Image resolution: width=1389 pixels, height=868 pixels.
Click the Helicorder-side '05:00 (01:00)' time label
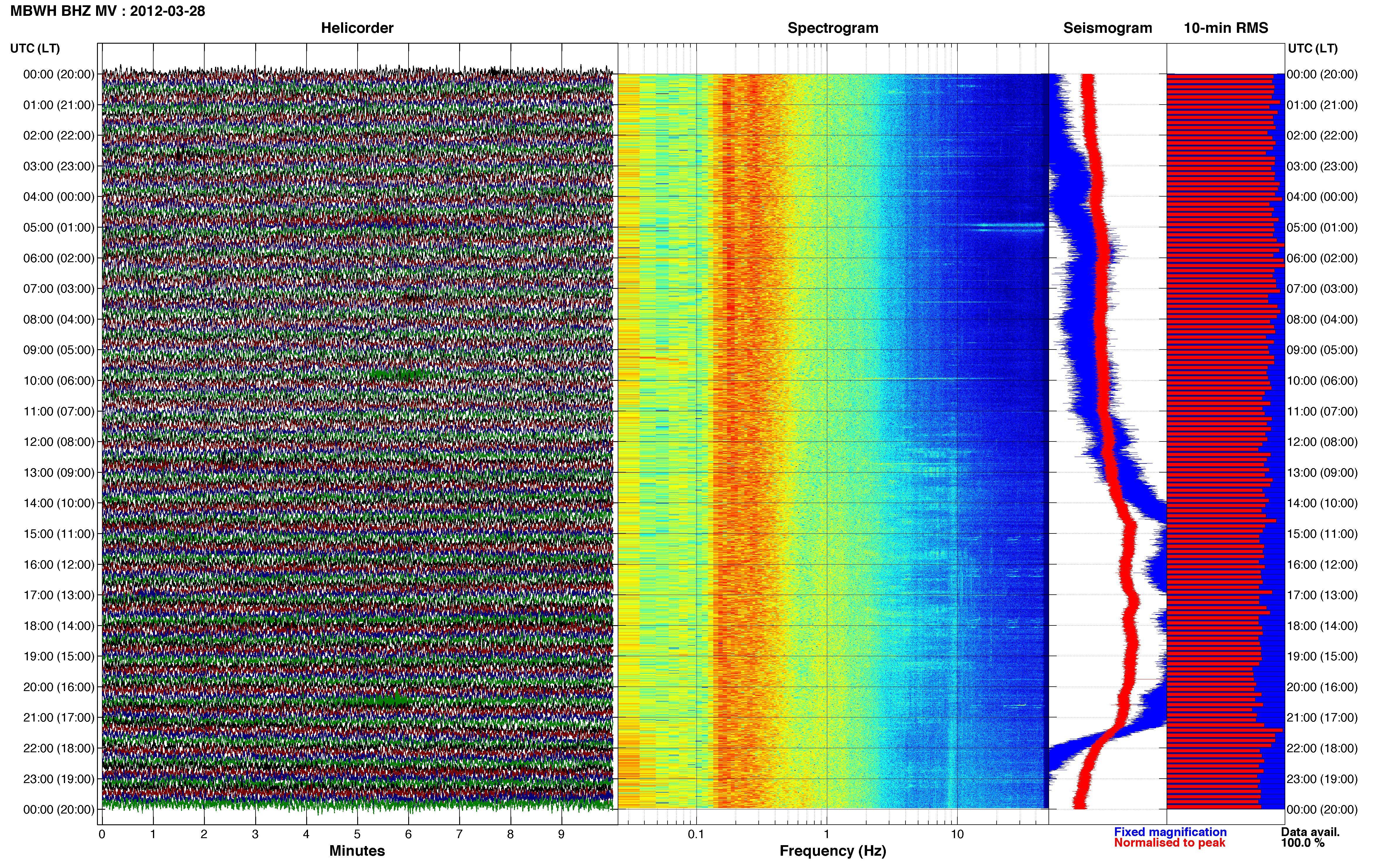click(x=59, y=227)
